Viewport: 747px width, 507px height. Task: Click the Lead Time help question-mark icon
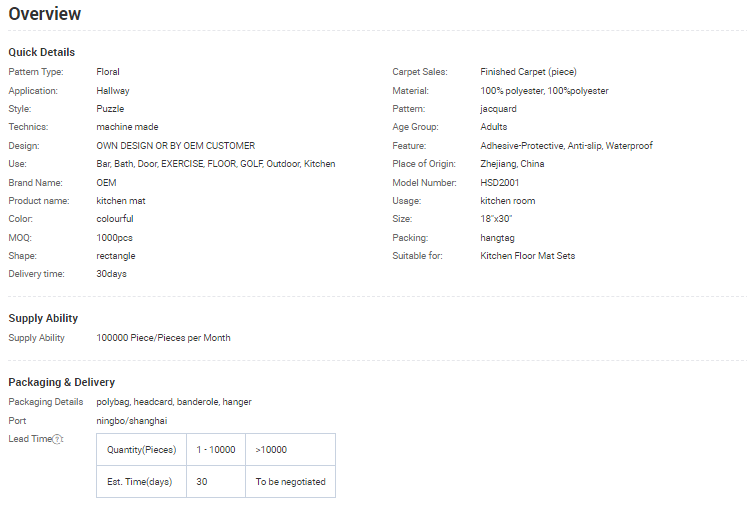58,439
